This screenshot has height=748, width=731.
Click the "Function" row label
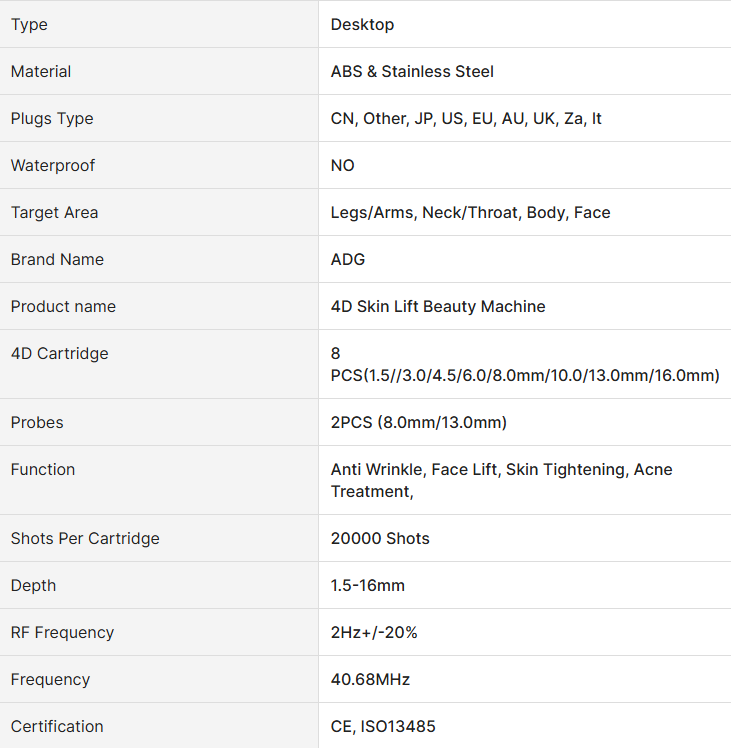pyautogui.click(x=43, y=469)
